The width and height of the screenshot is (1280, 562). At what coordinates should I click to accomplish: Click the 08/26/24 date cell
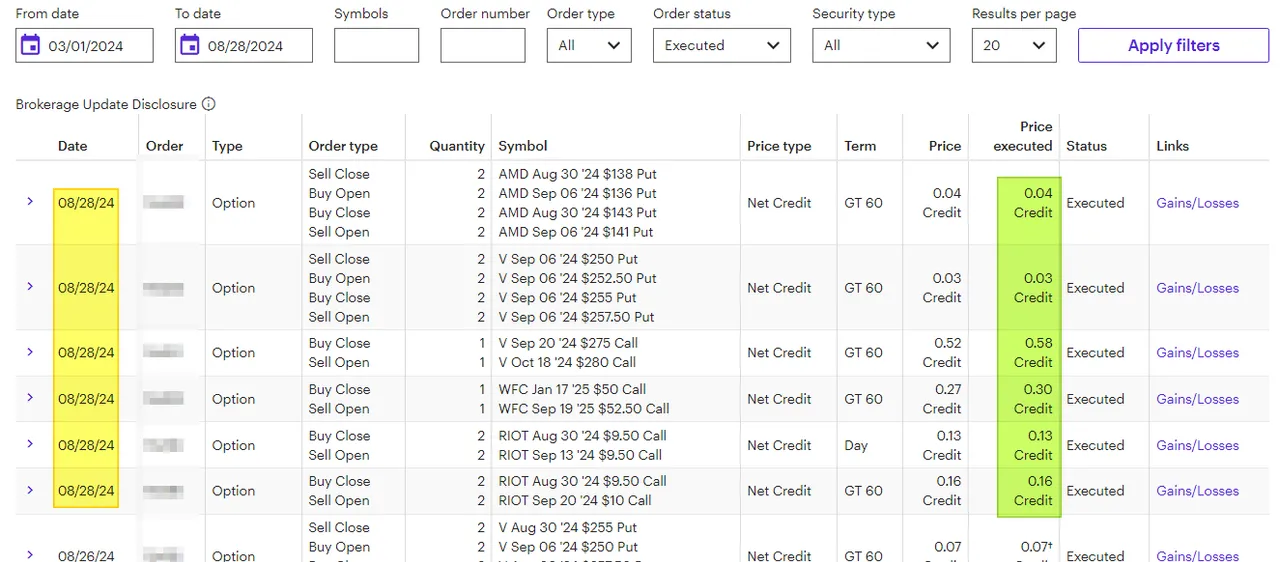coord(86,555)
